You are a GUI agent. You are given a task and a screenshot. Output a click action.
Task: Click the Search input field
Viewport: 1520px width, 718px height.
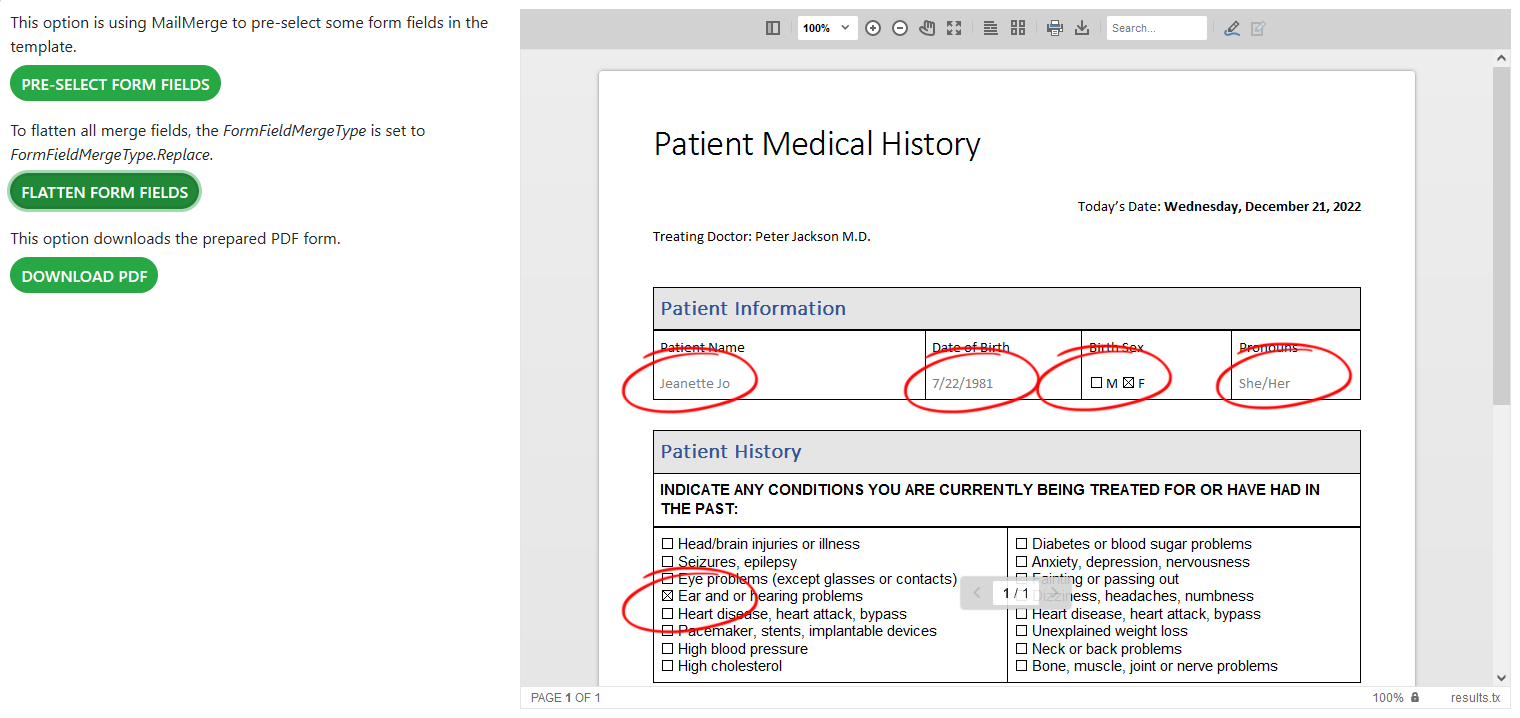(x=1157, y=28)
